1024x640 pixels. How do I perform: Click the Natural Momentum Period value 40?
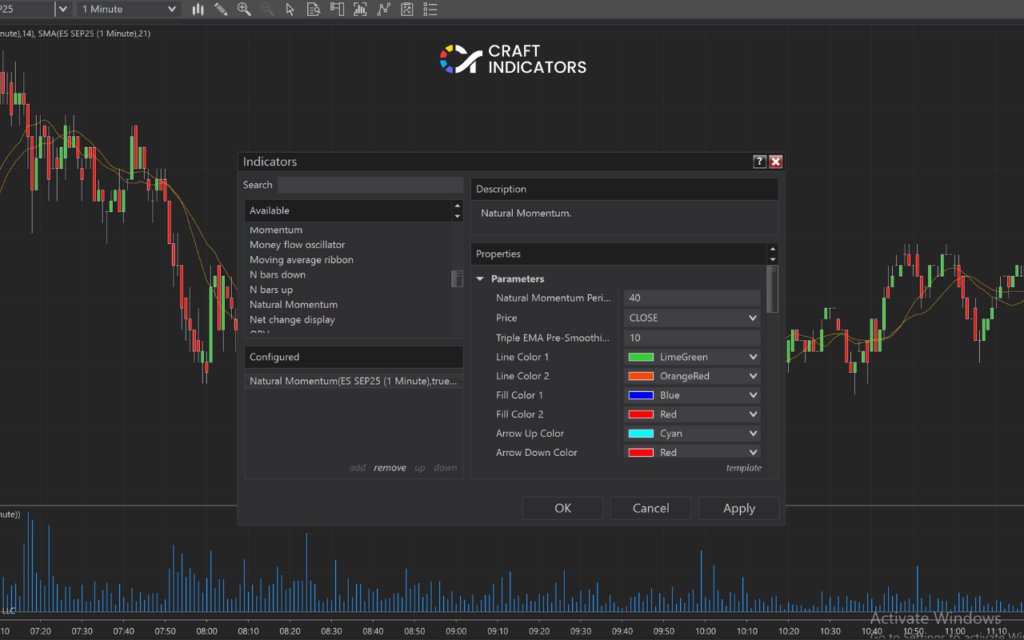click(692, 298)
